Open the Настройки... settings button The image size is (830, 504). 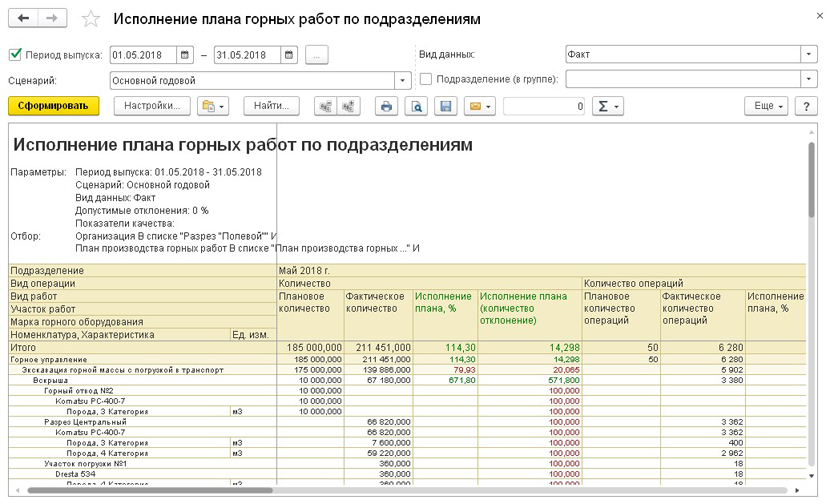click(152, 106)
